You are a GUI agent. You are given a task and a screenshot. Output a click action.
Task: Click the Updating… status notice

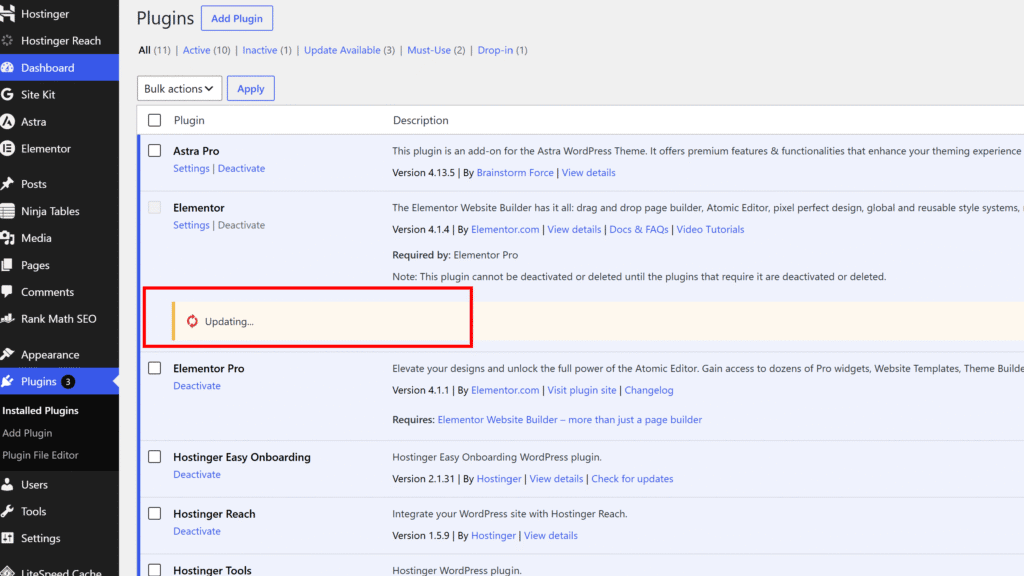coord(598,321)
